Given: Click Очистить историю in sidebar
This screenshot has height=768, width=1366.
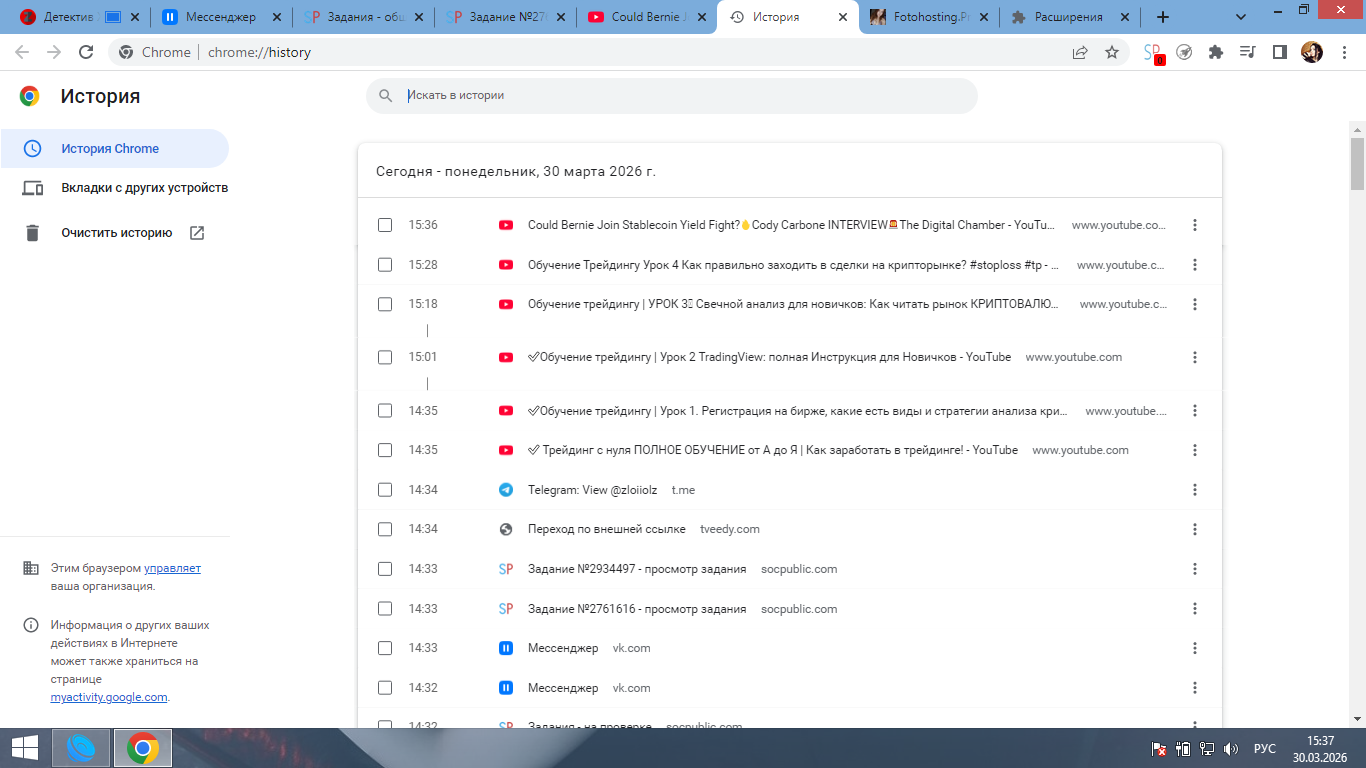Looking at the screenshot, I should tap(117, 233).
